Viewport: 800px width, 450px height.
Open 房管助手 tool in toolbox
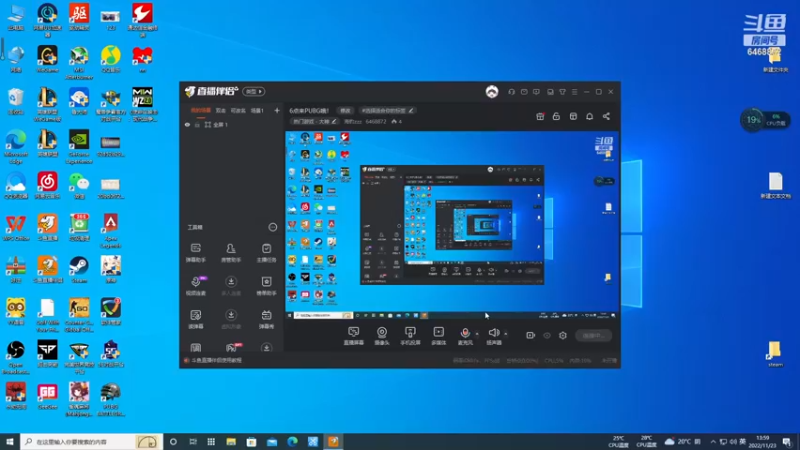pos(231,253)
